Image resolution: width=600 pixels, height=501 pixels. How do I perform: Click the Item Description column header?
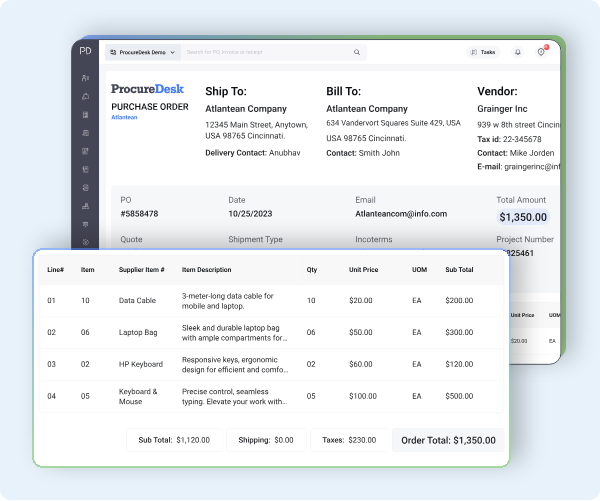click(x=207, y=270)
